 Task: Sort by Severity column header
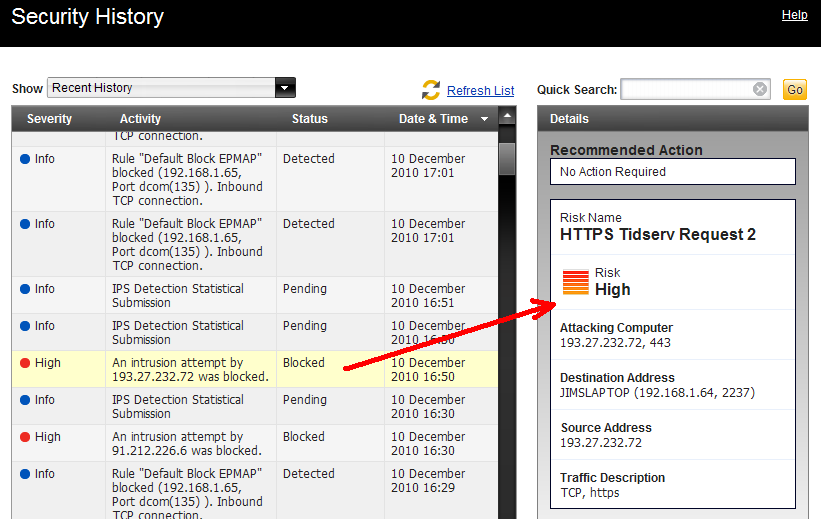click(x=49, y=119)
